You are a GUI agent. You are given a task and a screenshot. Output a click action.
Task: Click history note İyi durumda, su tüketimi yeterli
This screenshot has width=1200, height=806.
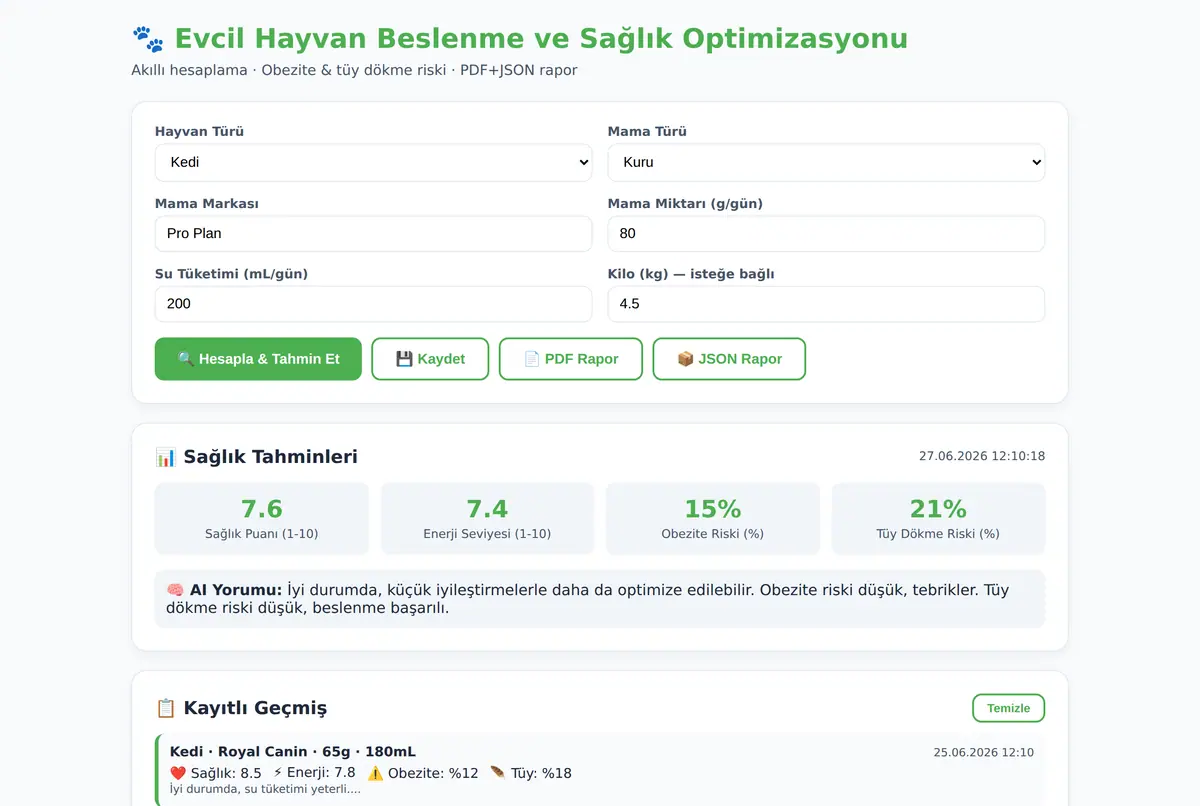pyautogui.click(x=265, y=790)
